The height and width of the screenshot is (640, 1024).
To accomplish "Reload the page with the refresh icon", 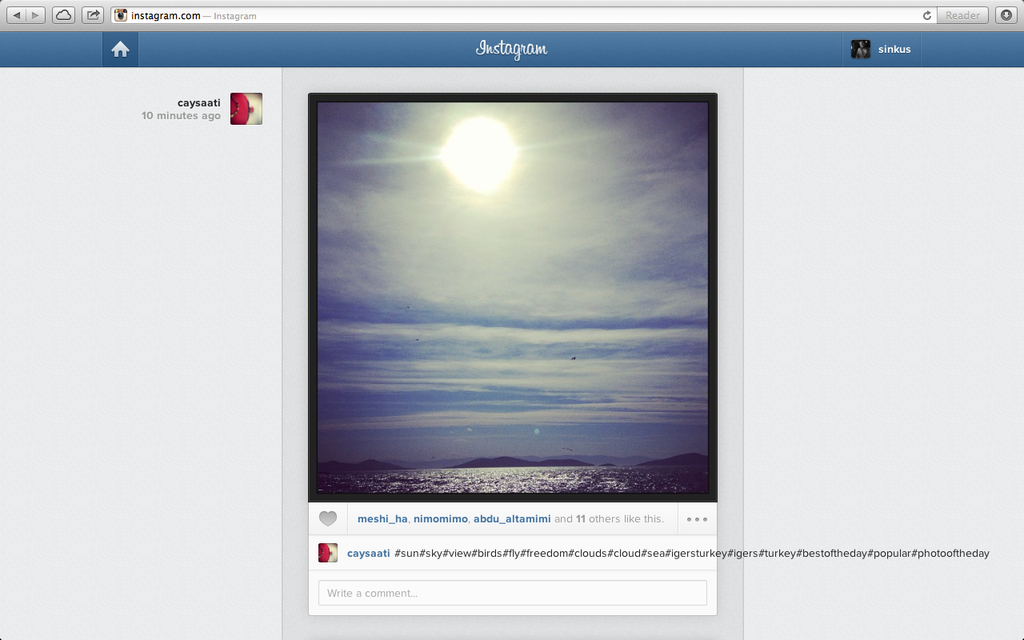I will [x=927, y=15].
